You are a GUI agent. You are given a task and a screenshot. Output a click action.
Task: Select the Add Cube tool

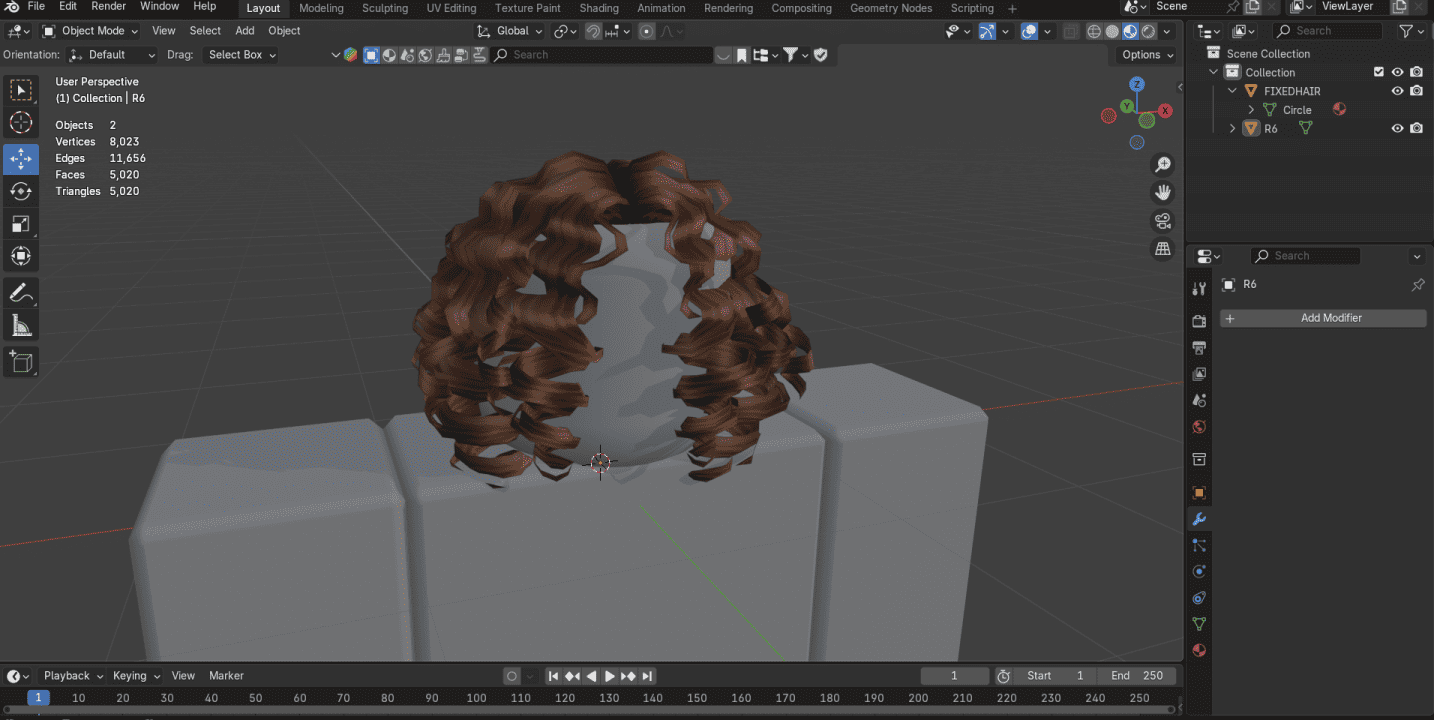[x=21, y=361]
